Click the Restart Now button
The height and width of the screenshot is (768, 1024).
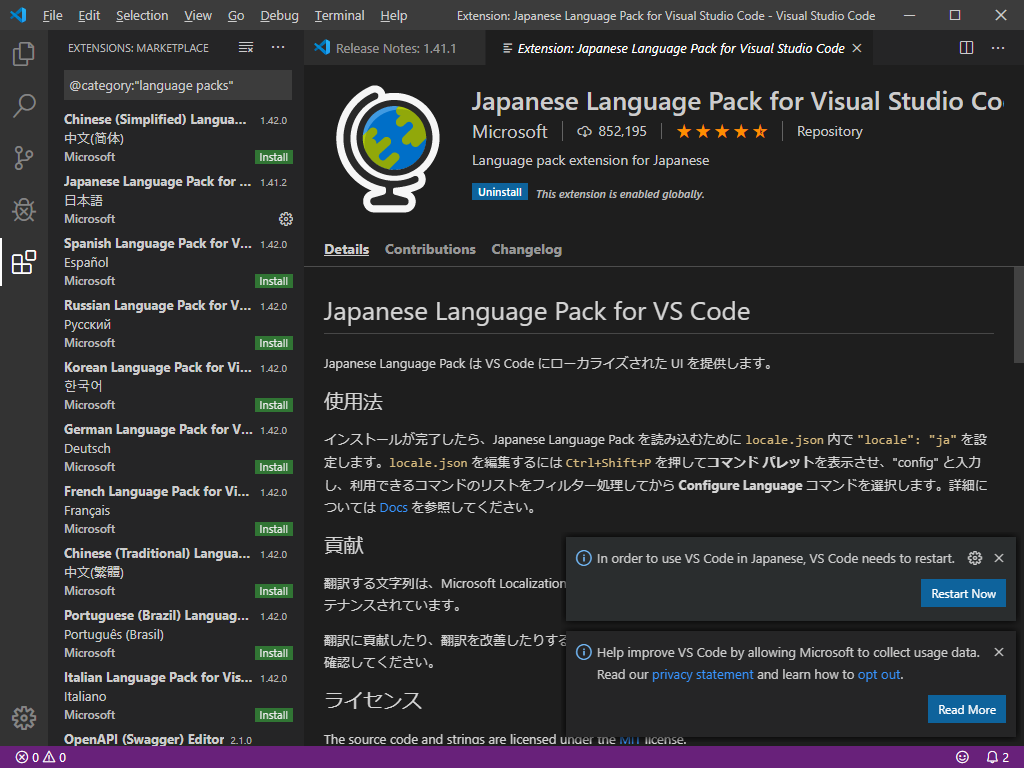click(x=963, y=593)
